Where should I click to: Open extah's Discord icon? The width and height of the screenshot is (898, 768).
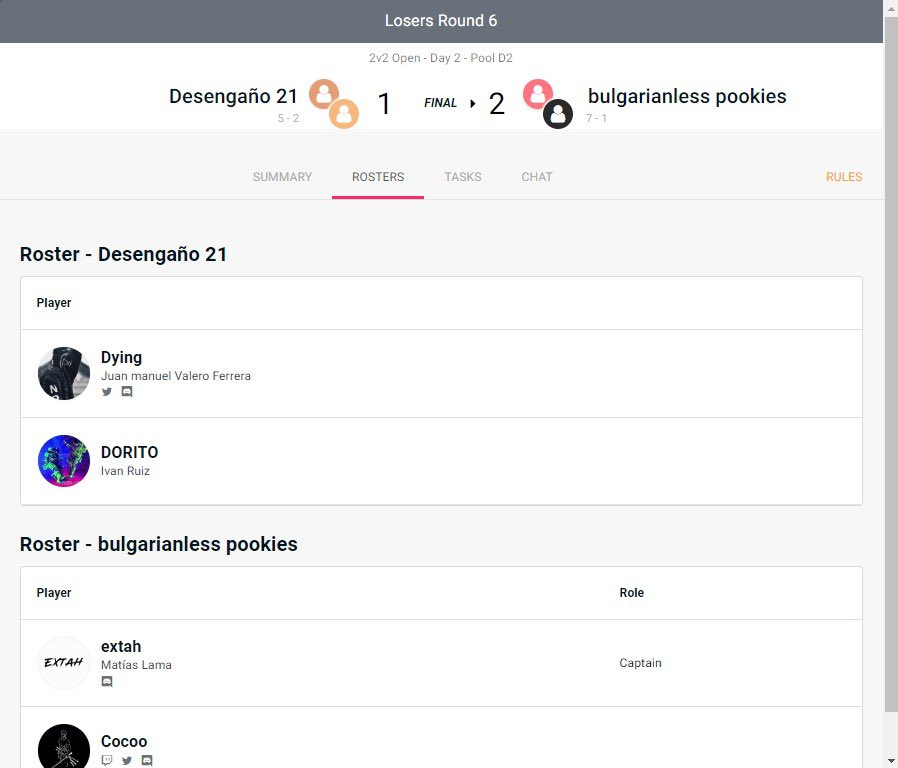pyautogui.click(x=107, y=682)
